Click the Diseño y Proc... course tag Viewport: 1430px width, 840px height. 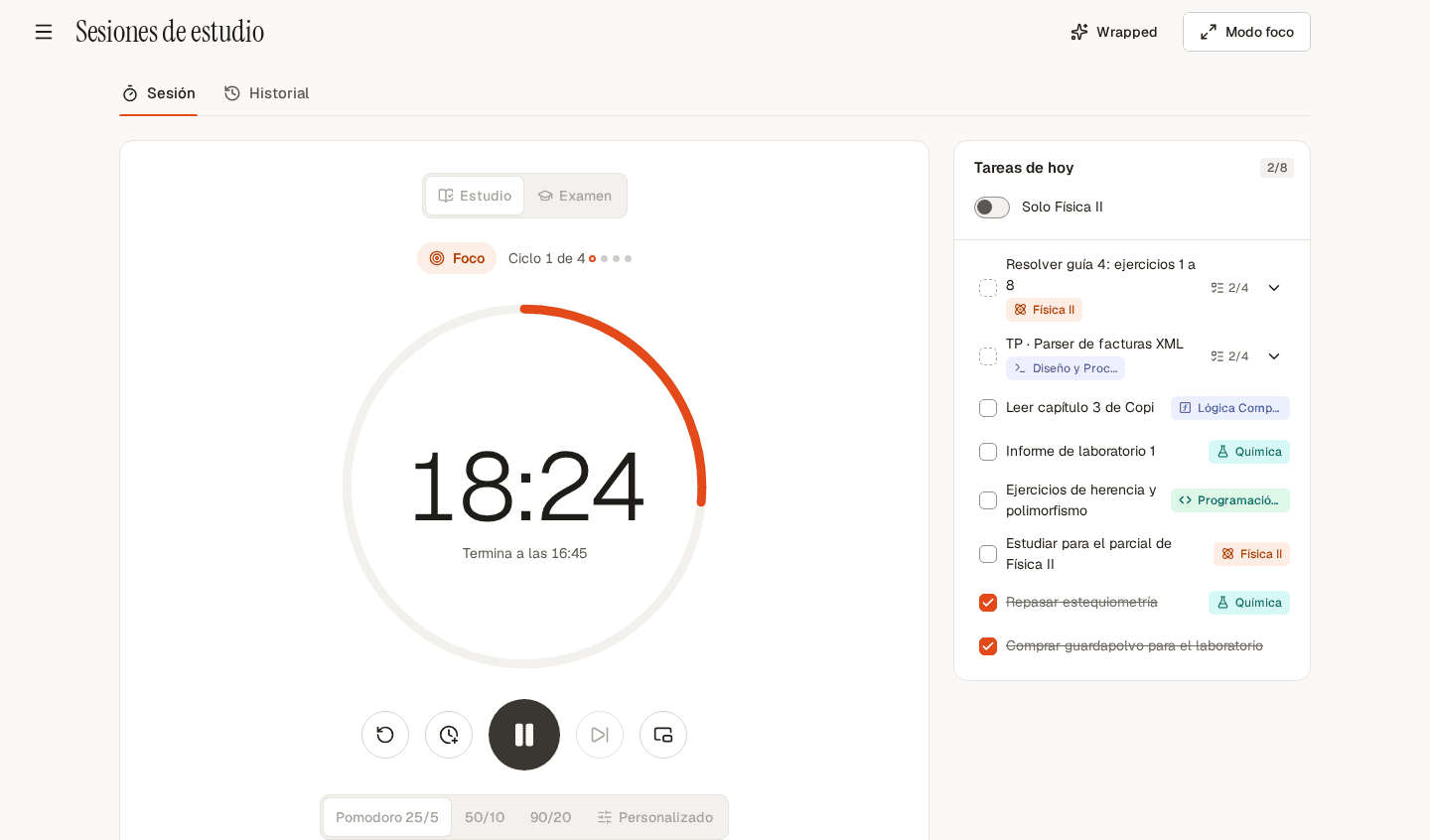(x=1066, y=368)
